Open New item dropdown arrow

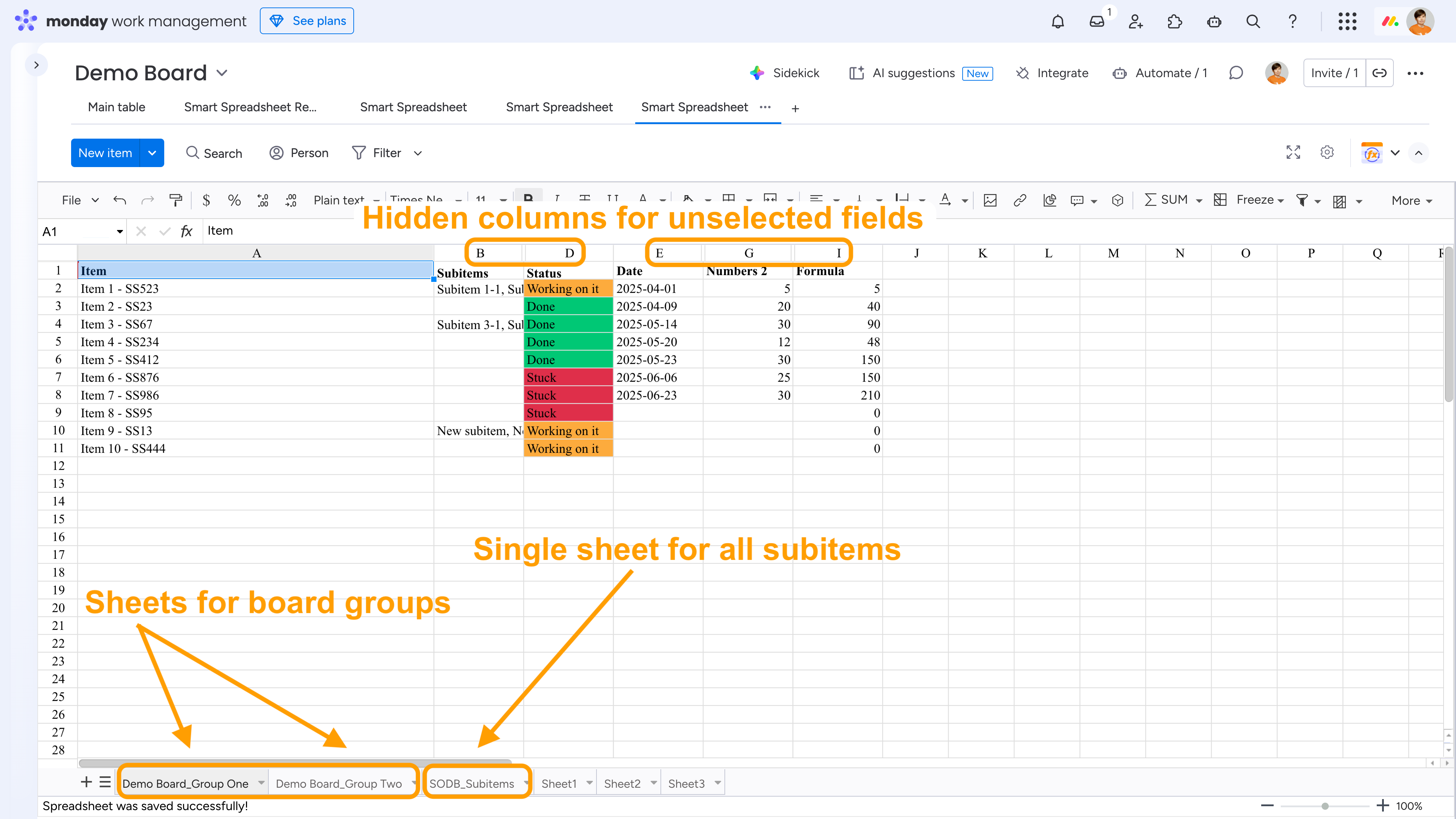(x=152, y=153)
